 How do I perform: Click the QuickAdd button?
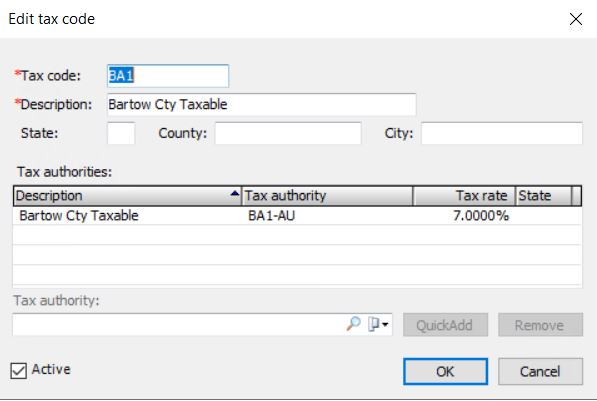(x=445, y=325)
